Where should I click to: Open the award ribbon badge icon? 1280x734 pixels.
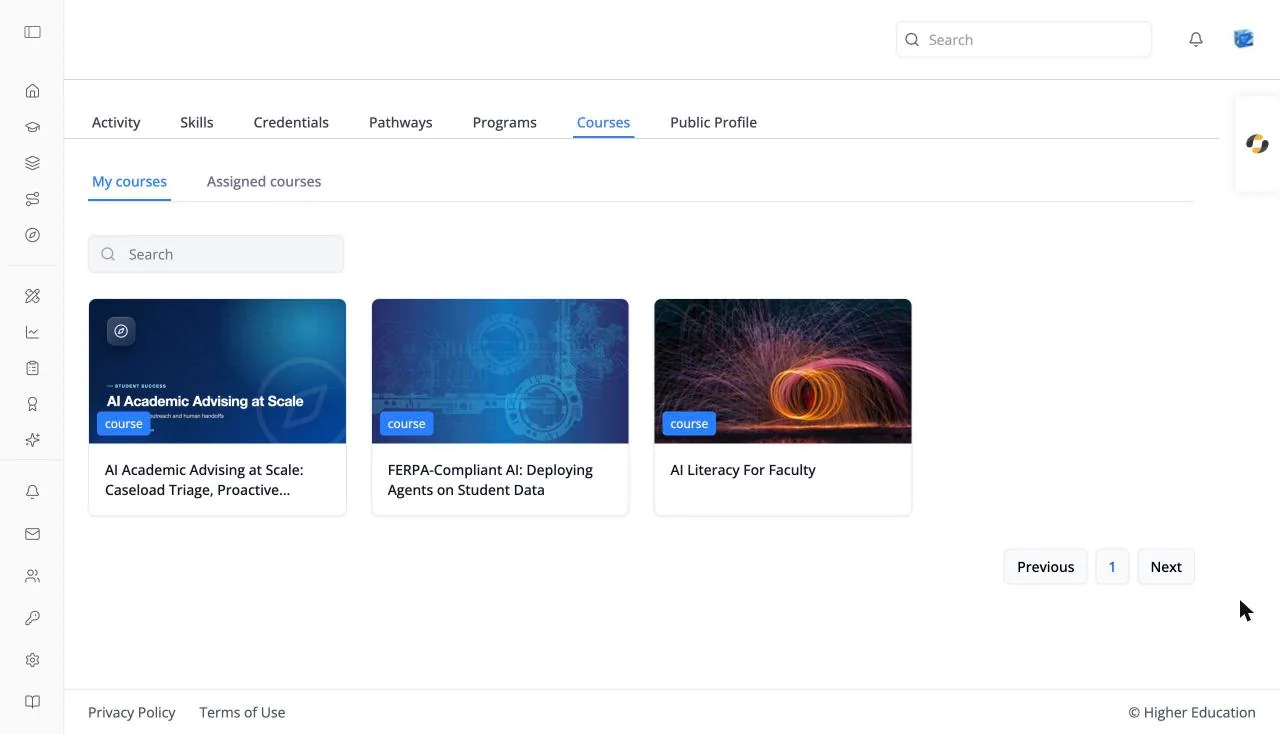point(32,404)
